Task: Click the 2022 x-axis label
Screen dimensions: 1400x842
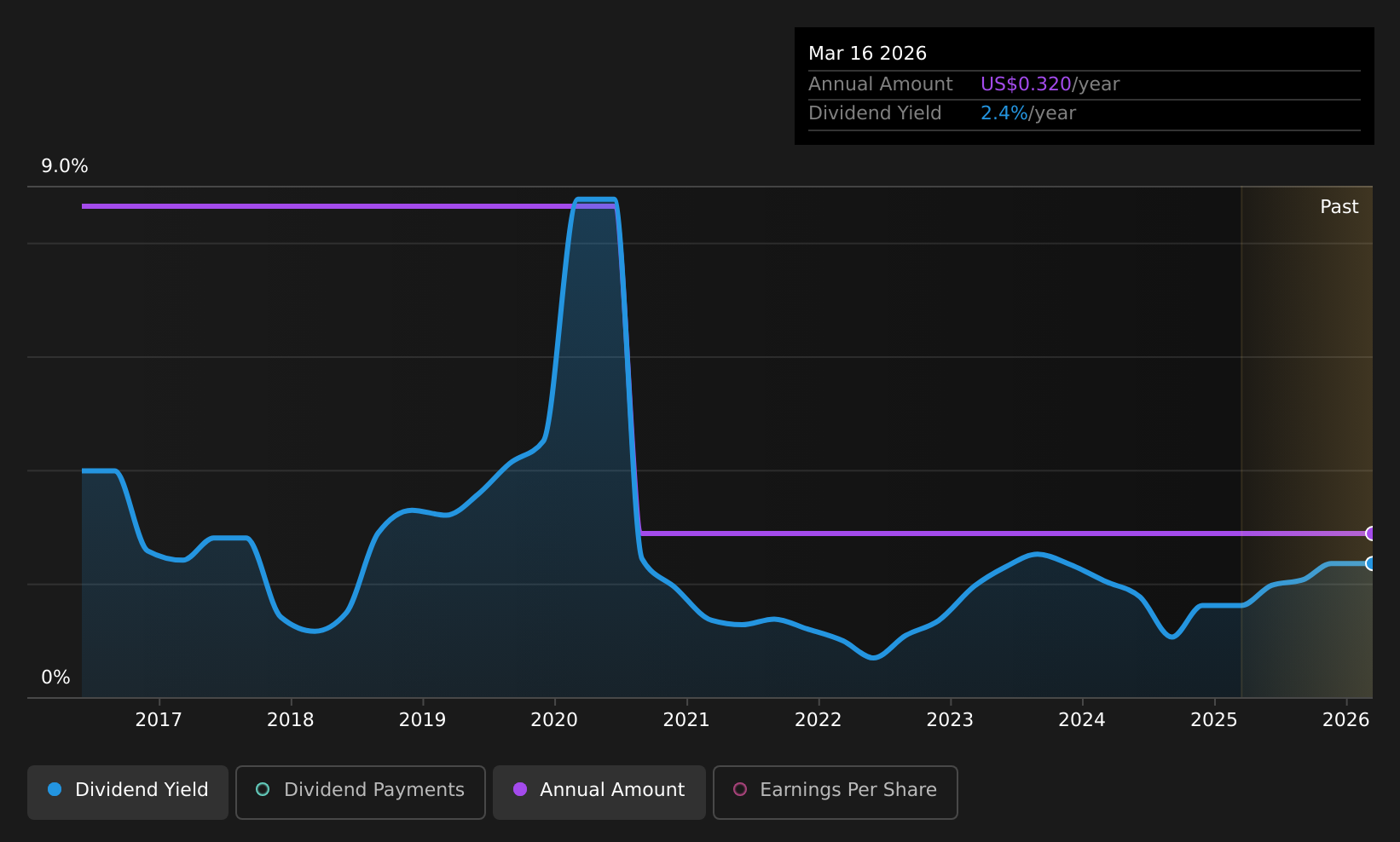Action: [x=819, y=720]
